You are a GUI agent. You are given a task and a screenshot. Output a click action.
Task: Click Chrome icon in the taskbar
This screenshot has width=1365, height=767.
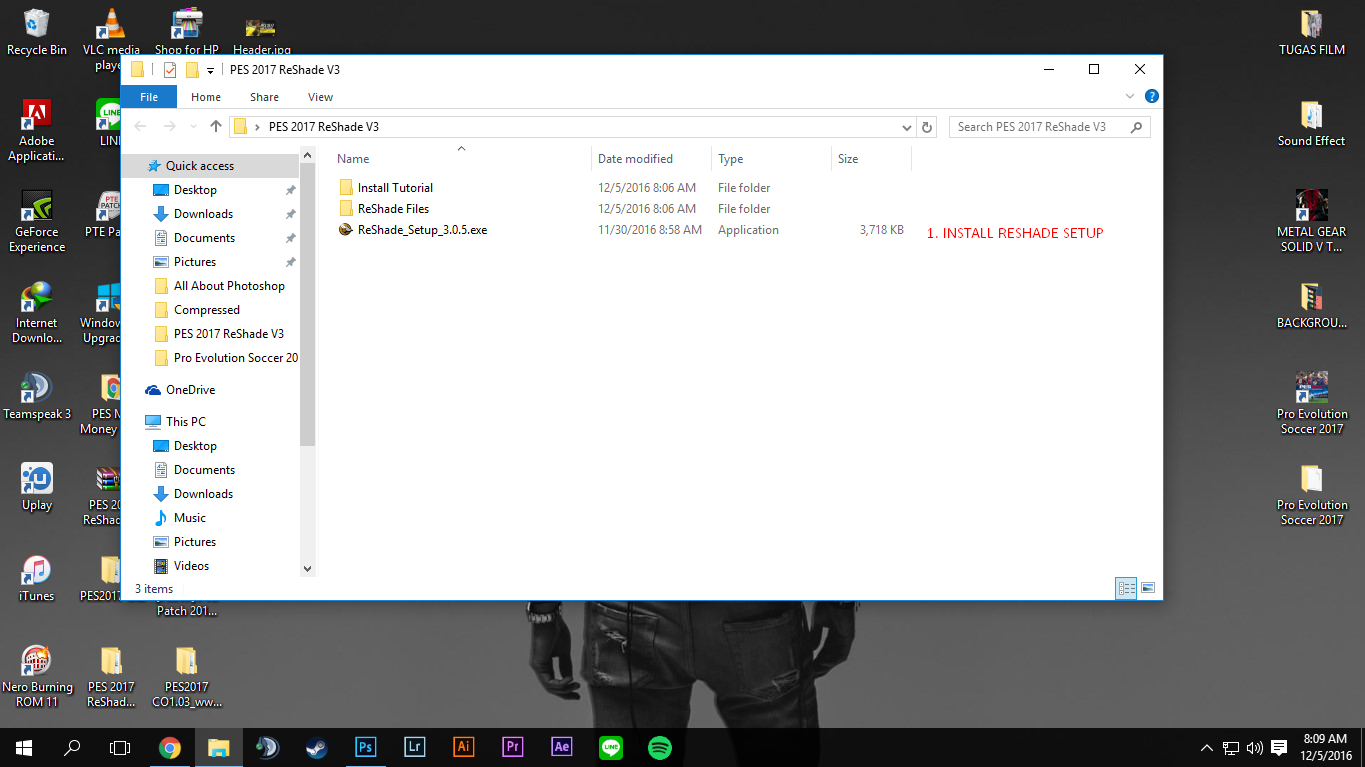click(x=170, y=747)
